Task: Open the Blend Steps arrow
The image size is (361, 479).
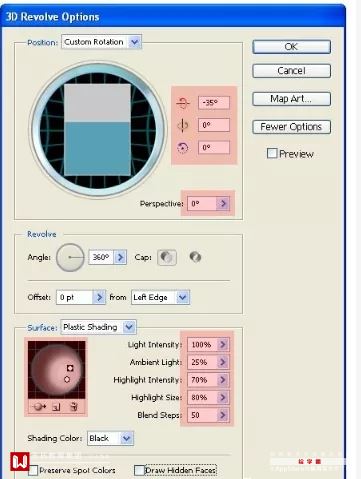Action: [x=223, y=415]
